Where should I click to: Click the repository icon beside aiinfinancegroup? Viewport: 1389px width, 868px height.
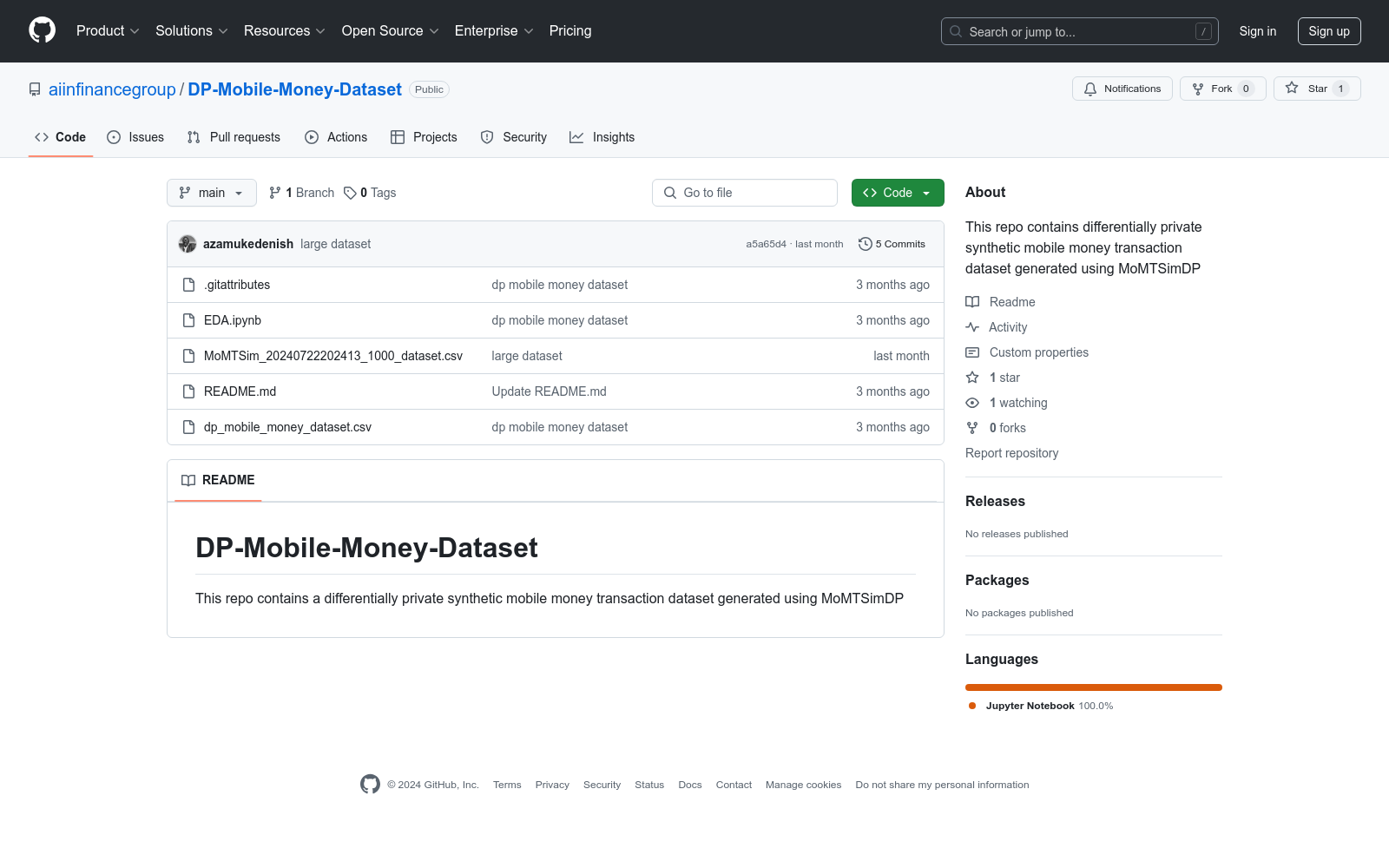pyautogui.click(x=35, y=89)
